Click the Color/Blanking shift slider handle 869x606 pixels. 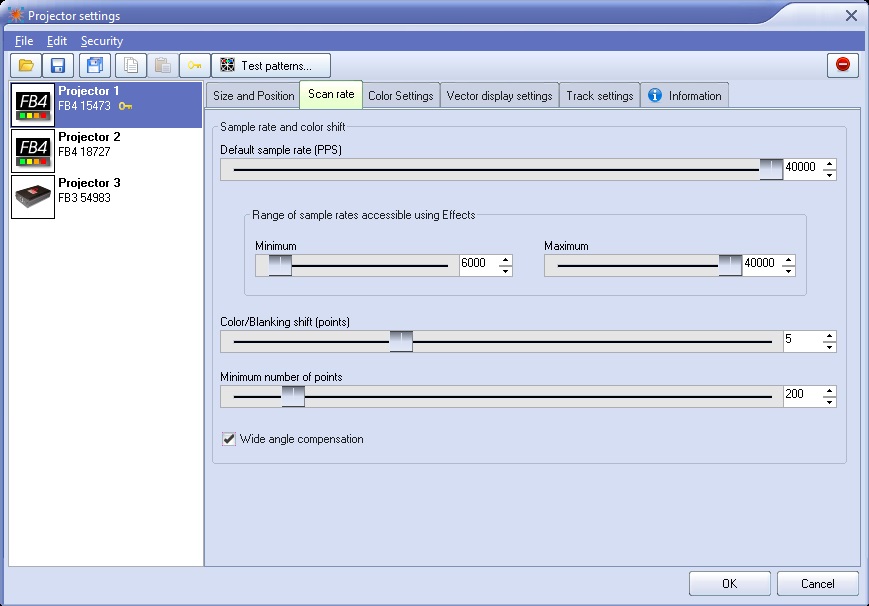(x=401, y=341)
